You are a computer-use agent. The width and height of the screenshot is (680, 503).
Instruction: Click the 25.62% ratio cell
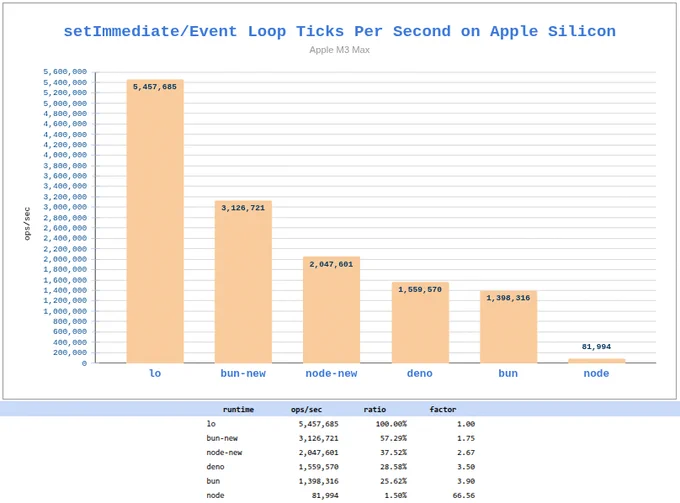(393, 481)
